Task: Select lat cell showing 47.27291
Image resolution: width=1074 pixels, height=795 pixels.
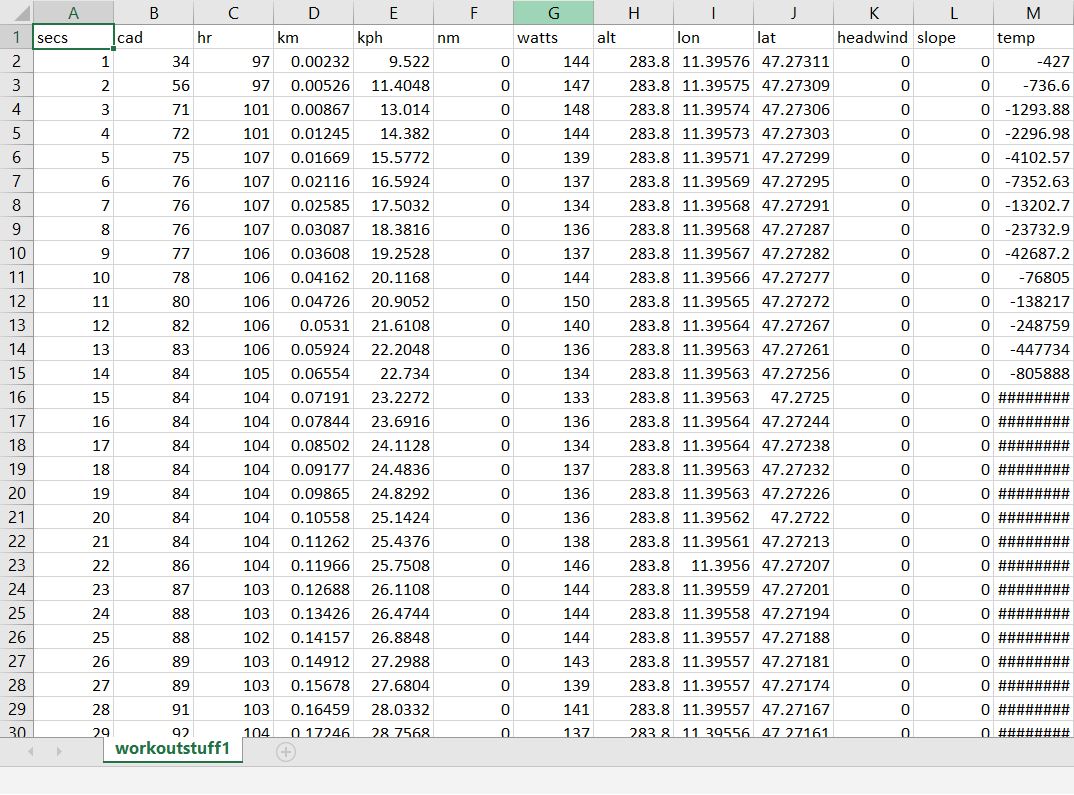Action: [x=794, y=205]
